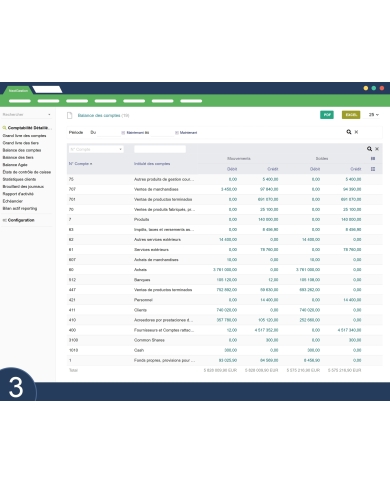Viewport: 390px width, 484px height.
Task: Open Grand livre des comptes in the sidebar
Action: pos(24,136)
